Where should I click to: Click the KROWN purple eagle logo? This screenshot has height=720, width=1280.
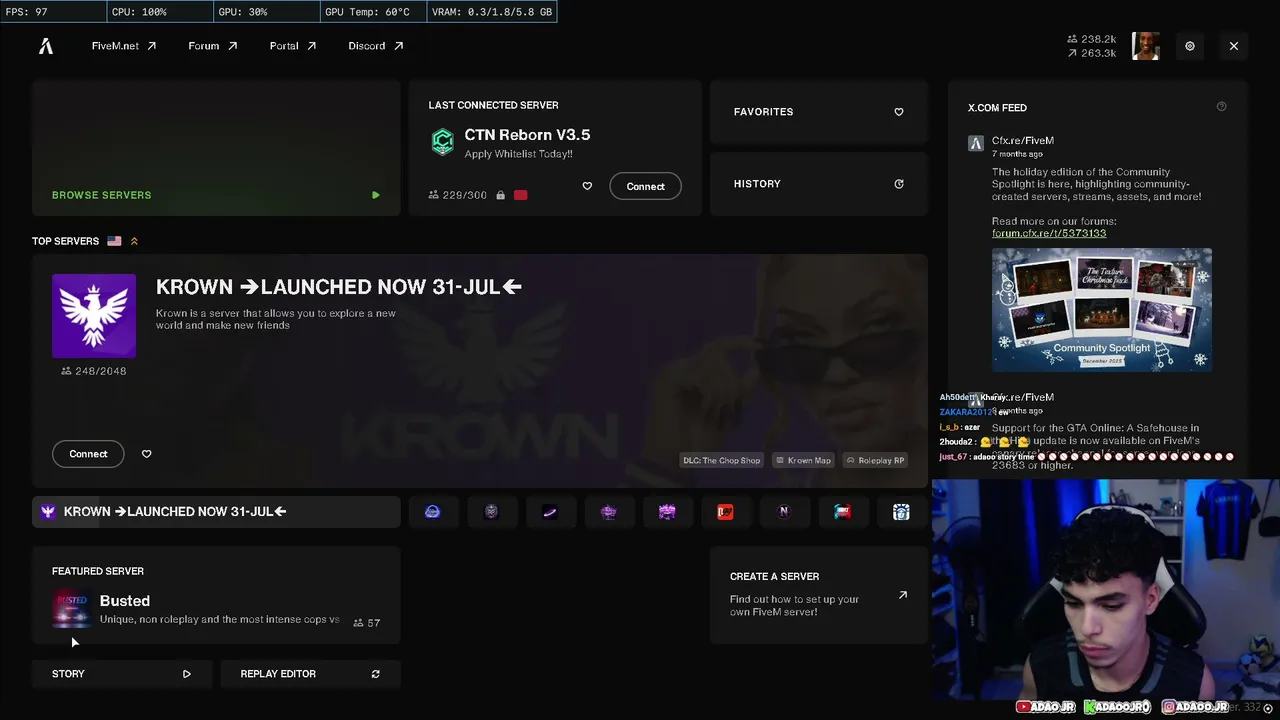(94, 316)
